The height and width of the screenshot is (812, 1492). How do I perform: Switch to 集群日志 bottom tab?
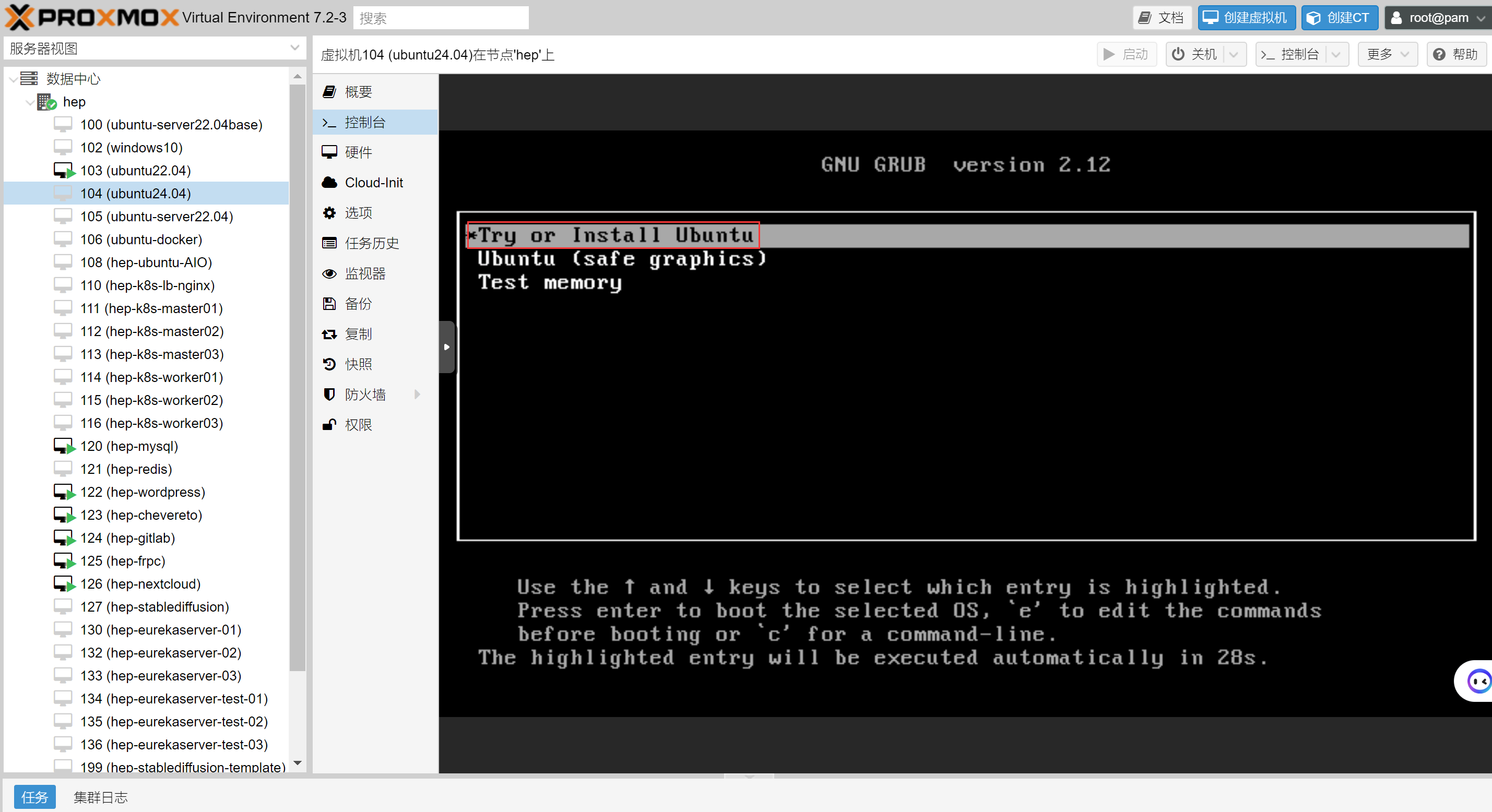[x=101, y=797]
